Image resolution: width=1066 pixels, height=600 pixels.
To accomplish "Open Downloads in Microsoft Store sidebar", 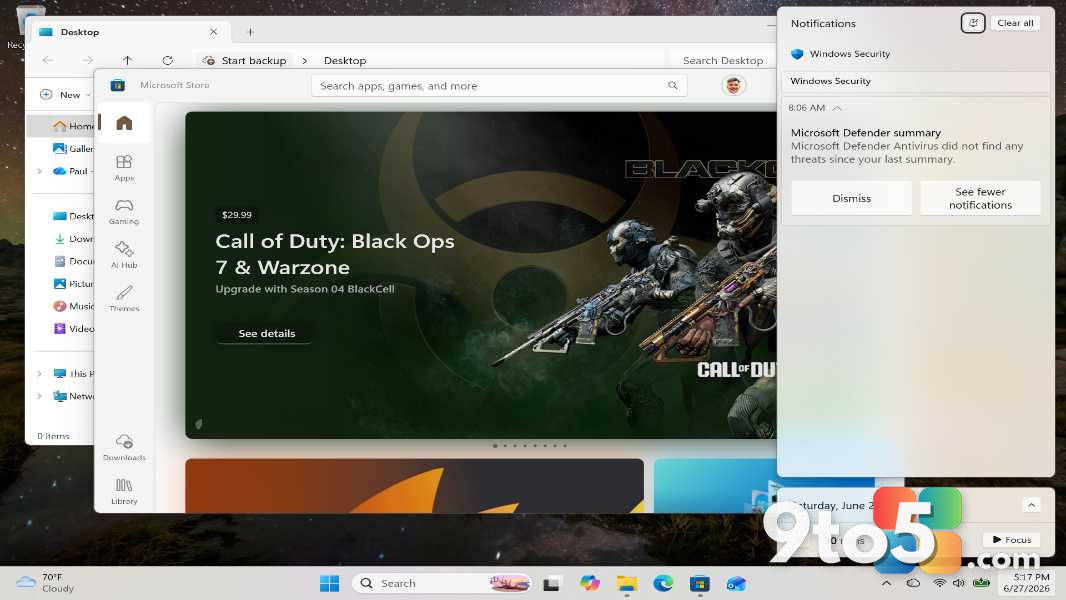I will coord(124,448).
